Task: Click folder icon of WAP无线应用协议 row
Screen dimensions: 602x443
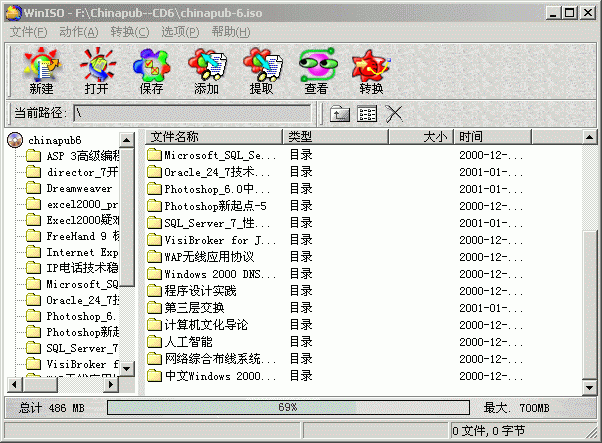Action: tap(154, 256)
